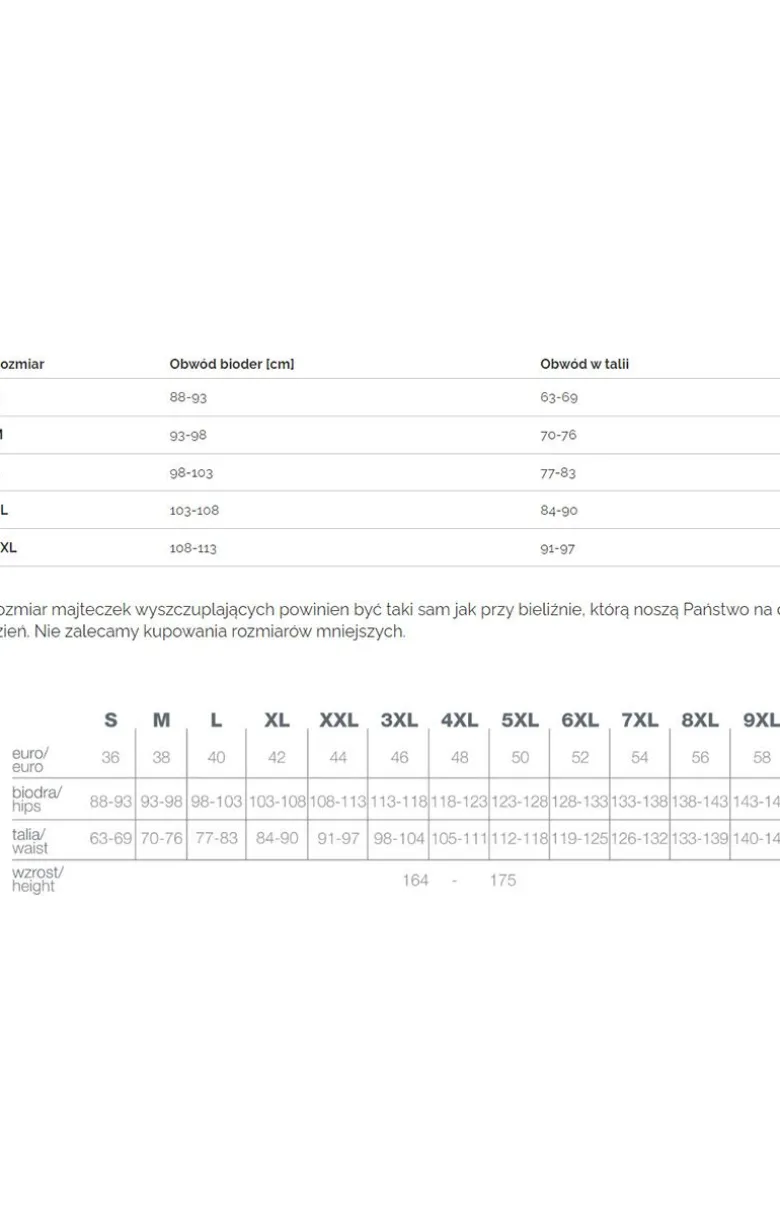The width and height of the screenshot is (780, 1213).
Task: Click the "talia/waist" row label
Action: [30, 840]
